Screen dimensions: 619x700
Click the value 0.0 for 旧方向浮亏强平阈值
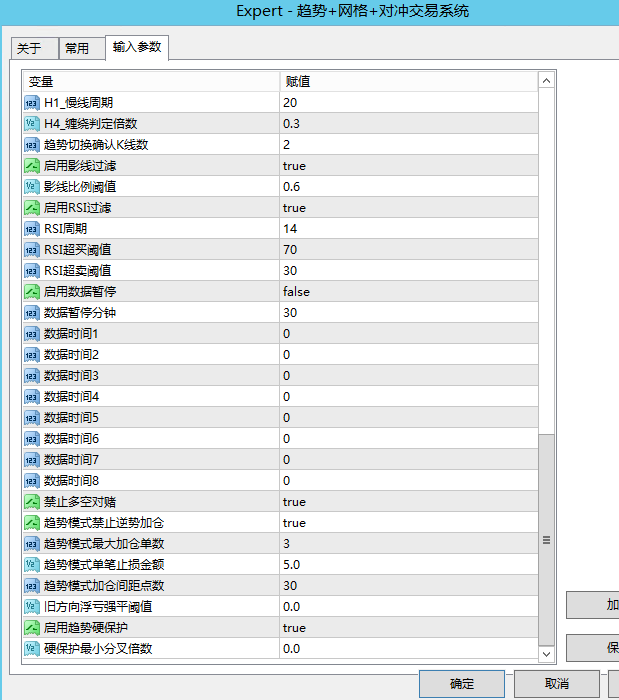pos(291,607)
